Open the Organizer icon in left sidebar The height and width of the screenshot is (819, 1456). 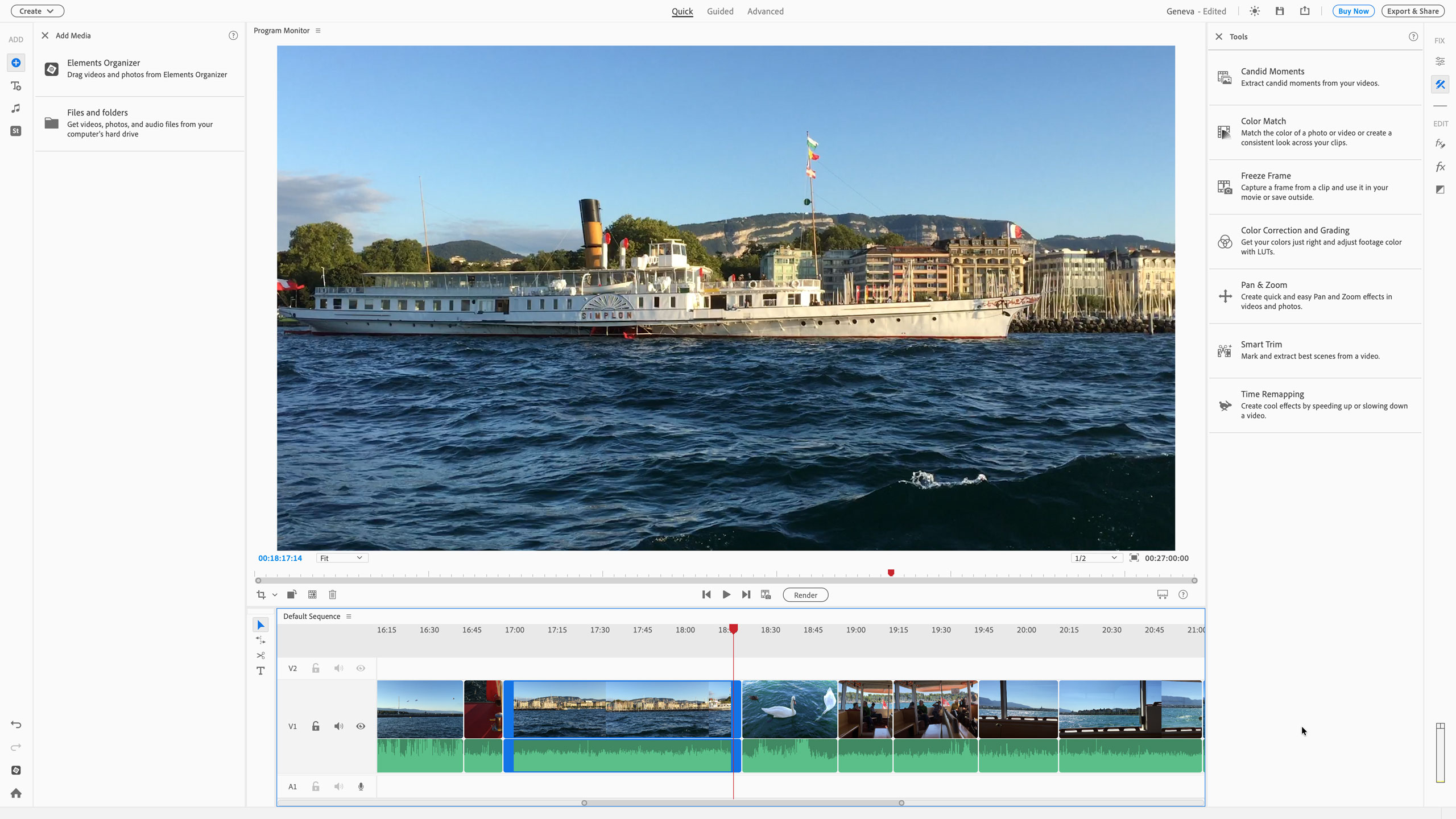(16, 770)
